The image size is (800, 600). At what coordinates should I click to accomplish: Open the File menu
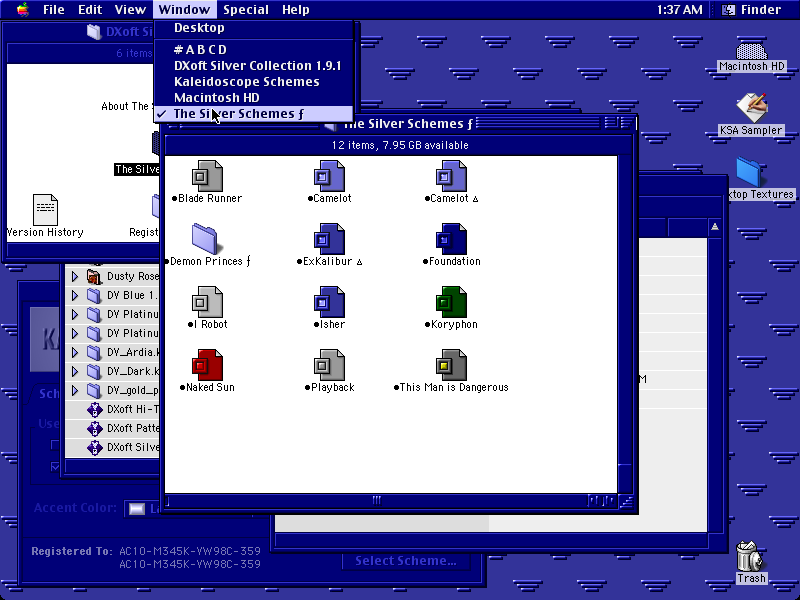[x=54, y=10]
